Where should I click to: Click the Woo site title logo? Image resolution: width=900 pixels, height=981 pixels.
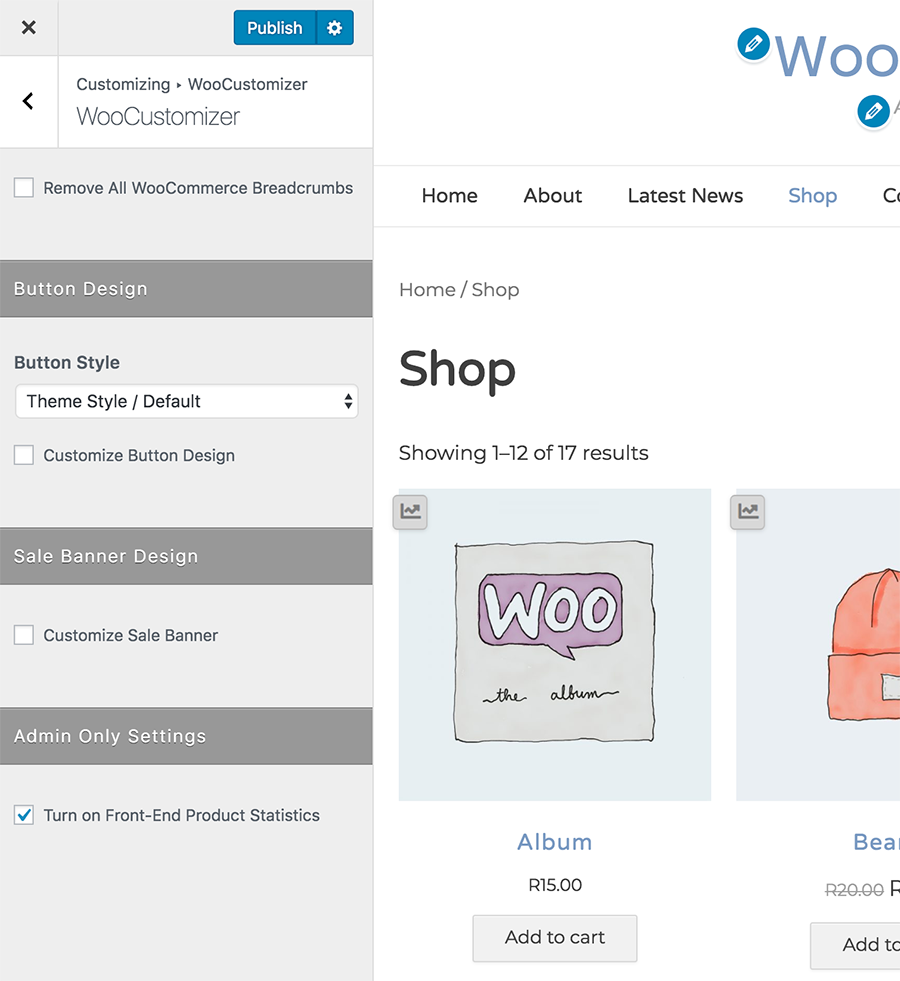point(837,56)
